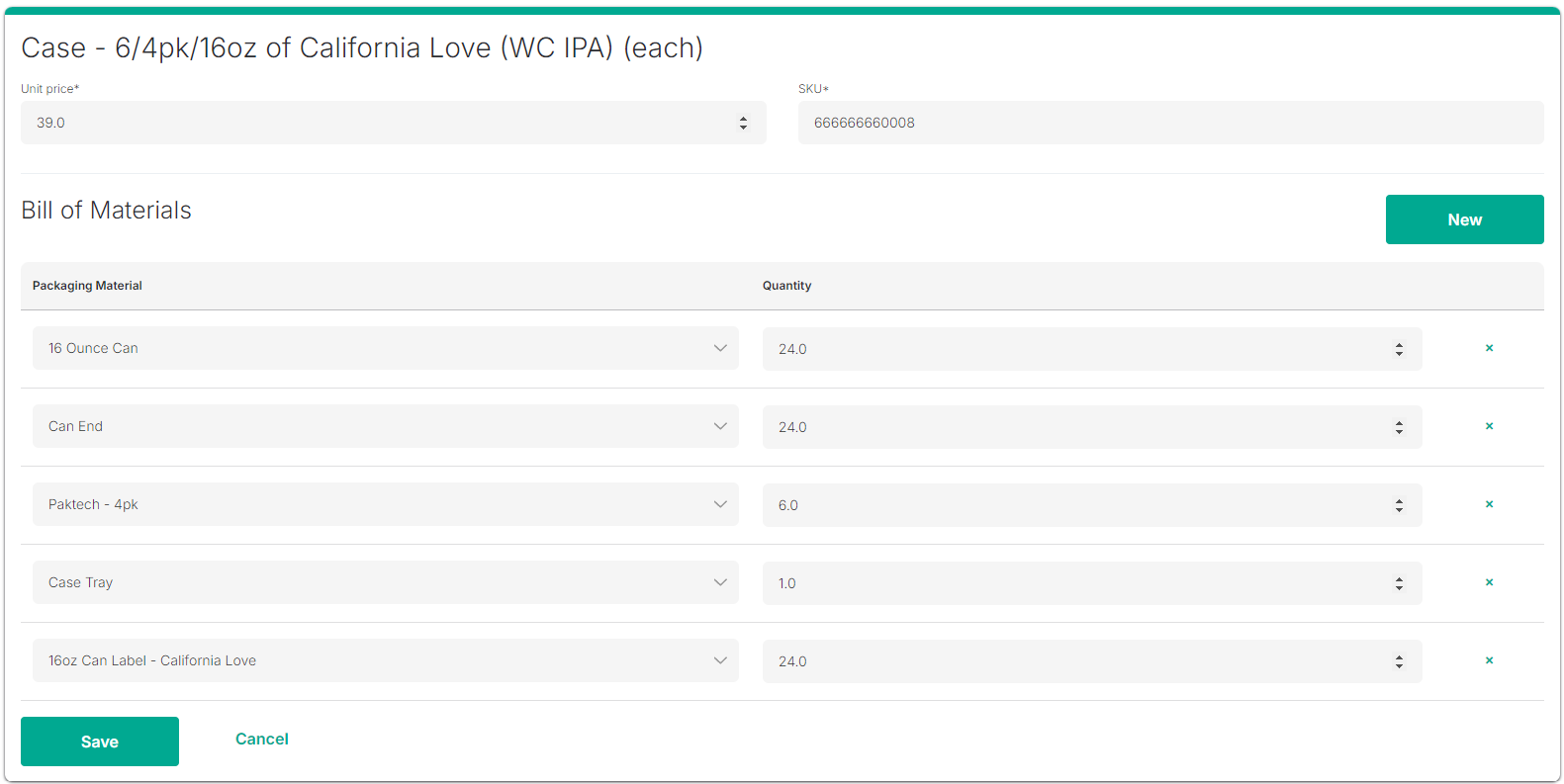Open the Can End material dropdown

pos(386,426)
